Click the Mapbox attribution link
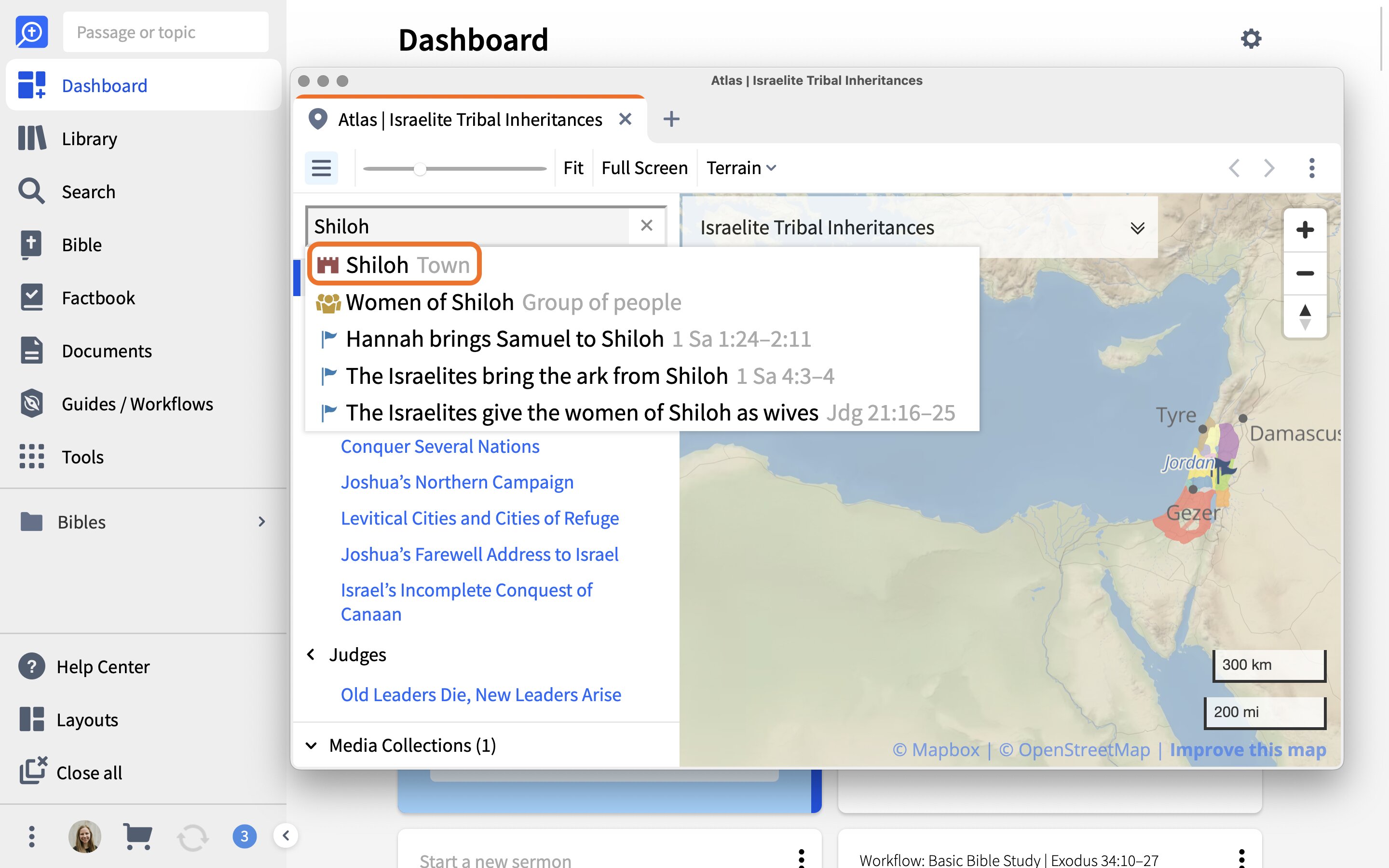Screen dimensions: 1389x868 (936, 750)
